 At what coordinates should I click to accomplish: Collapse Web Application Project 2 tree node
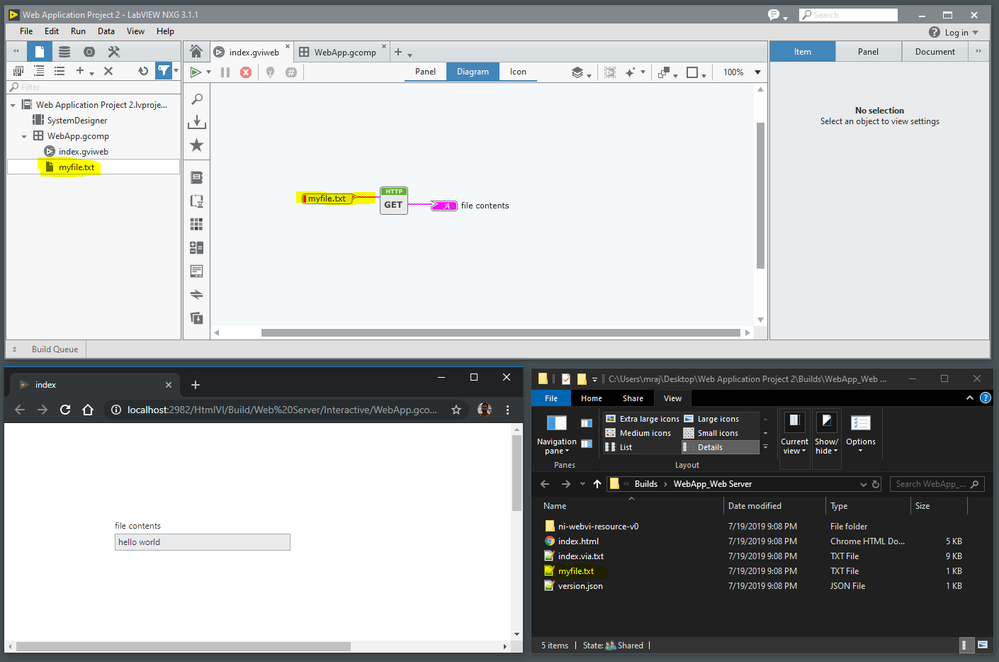(x=13, y=104)
